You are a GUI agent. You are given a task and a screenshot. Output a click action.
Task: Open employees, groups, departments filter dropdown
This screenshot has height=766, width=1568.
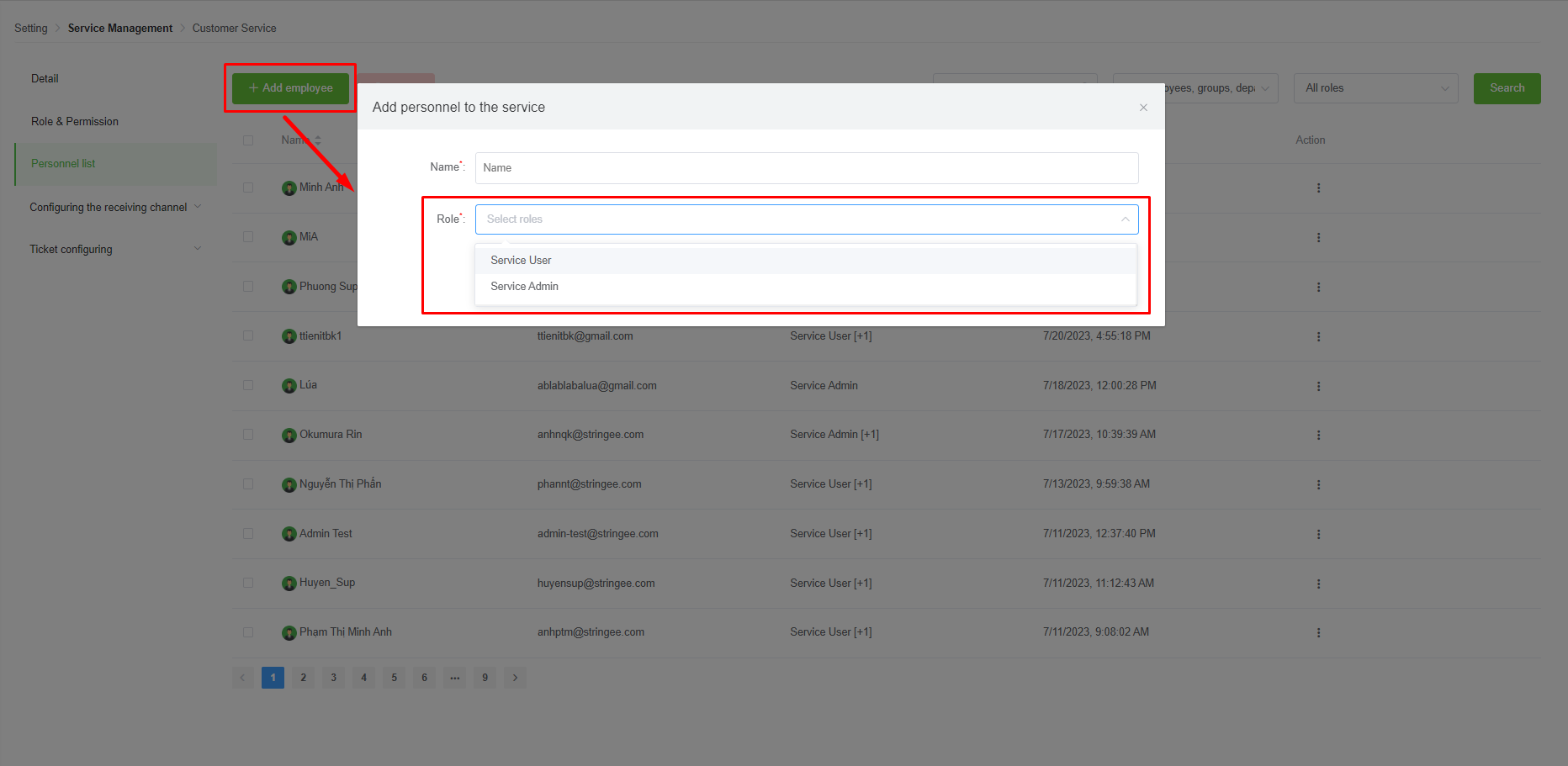coord(1195,88)
